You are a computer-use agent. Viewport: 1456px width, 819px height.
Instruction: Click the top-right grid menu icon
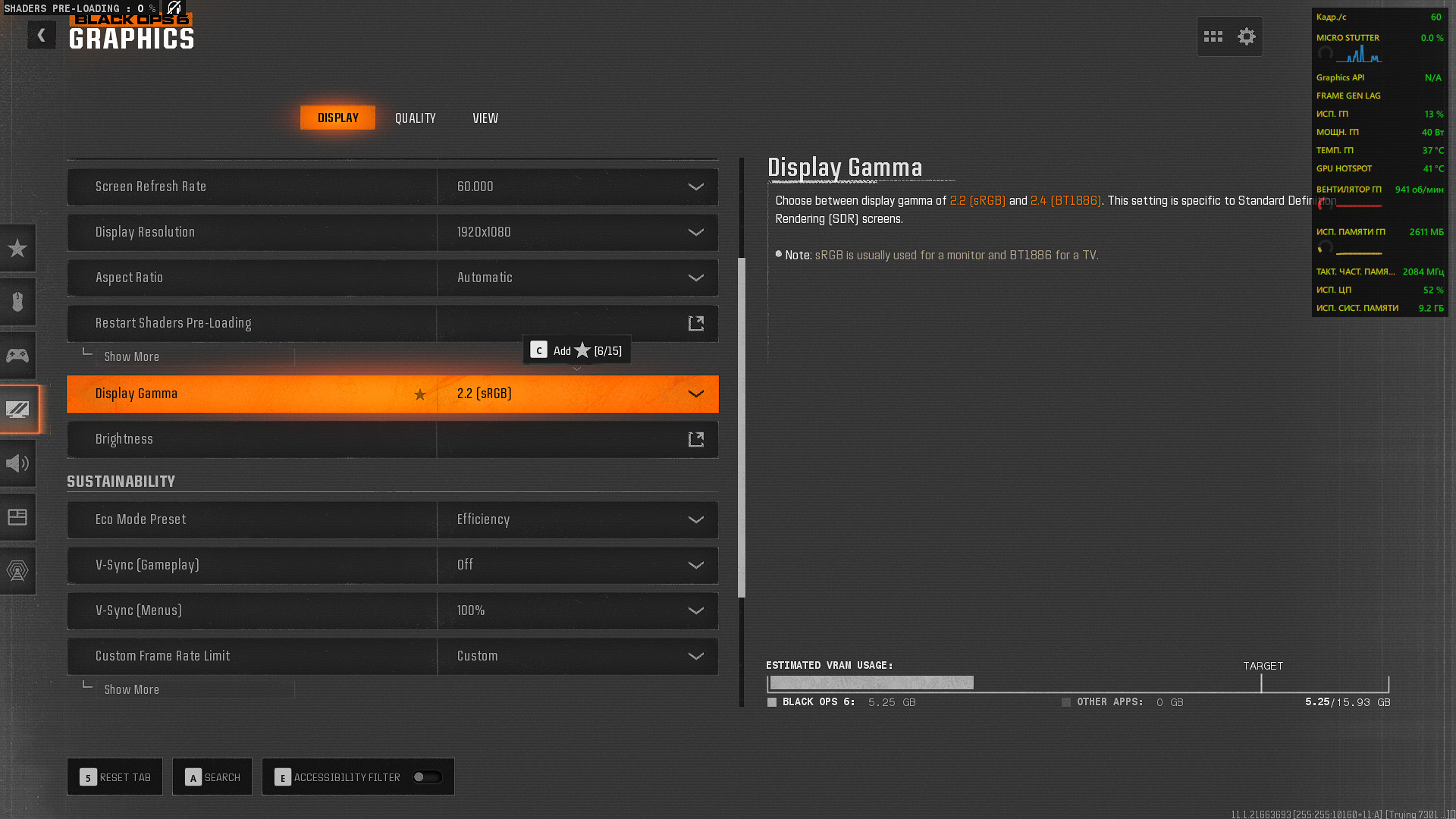pyautogui.click(x=1213, y=36)
